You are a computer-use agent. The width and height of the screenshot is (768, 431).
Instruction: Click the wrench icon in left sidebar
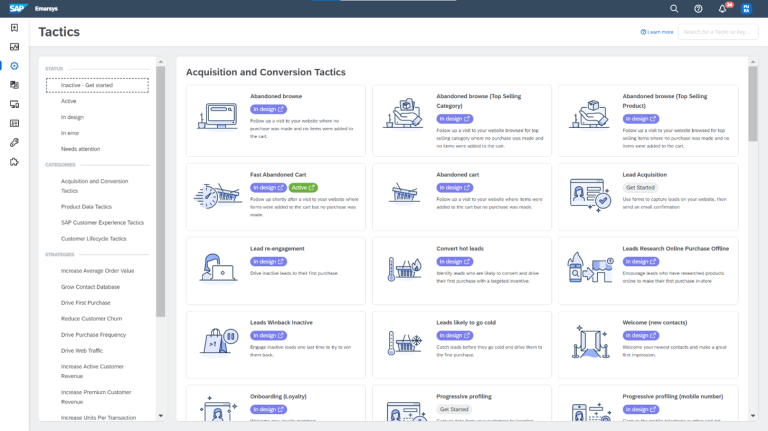point(14,142)
